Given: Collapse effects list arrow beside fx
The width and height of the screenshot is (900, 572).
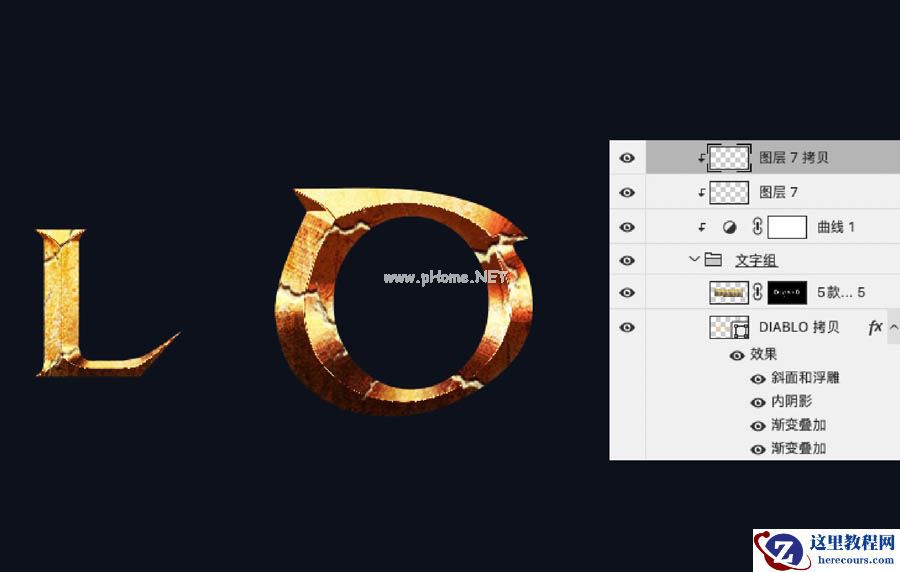Looking at the screenshot, I should click(x=894, y=327).
